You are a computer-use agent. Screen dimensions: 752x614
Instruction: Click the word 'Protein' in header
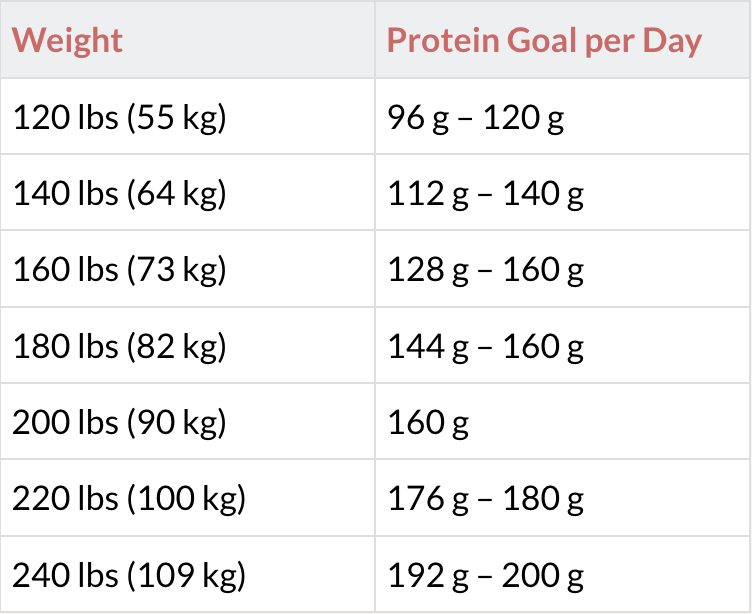[443, 40]
